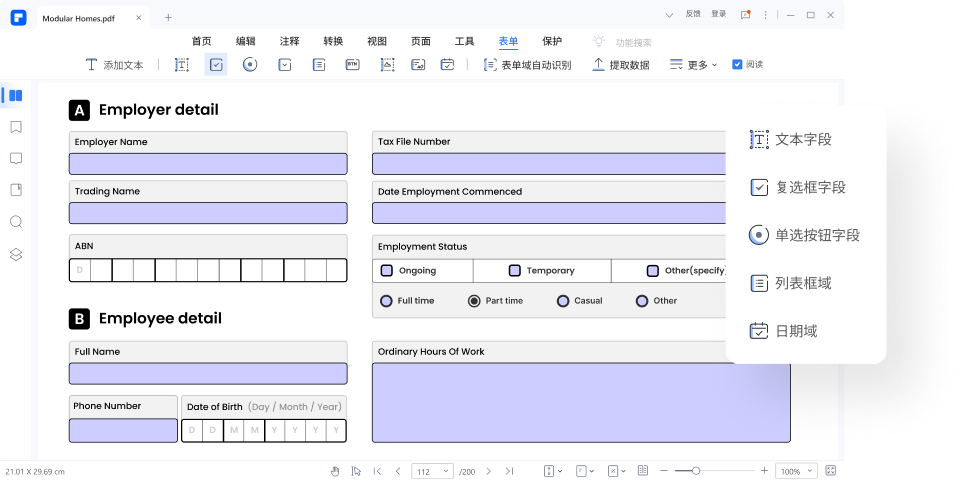Click the date field tool in toolbar
Viewport: 967px width, 482px height.
click(448, 65)
